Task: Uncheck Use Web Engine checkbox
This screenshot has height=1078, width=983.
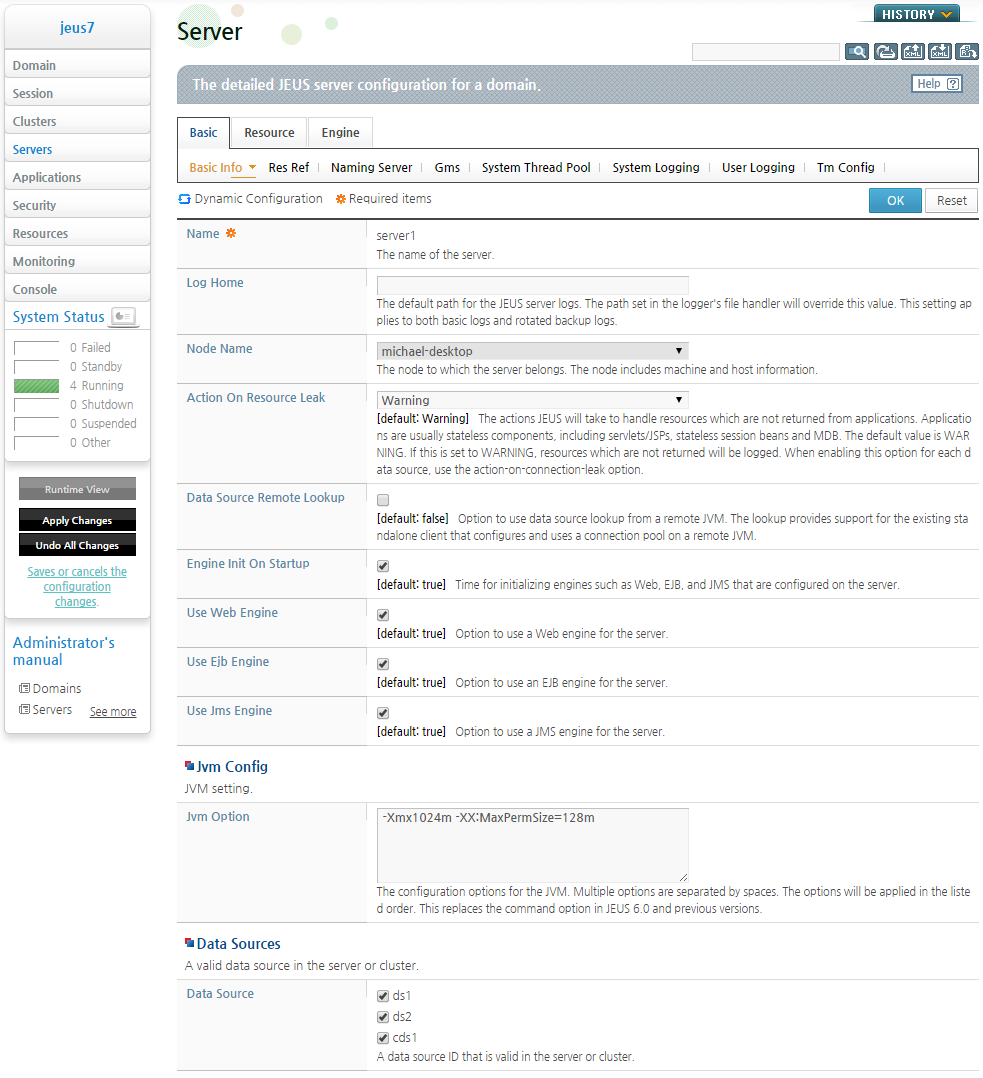Action: pyautogui.click(x=383, y=615)
